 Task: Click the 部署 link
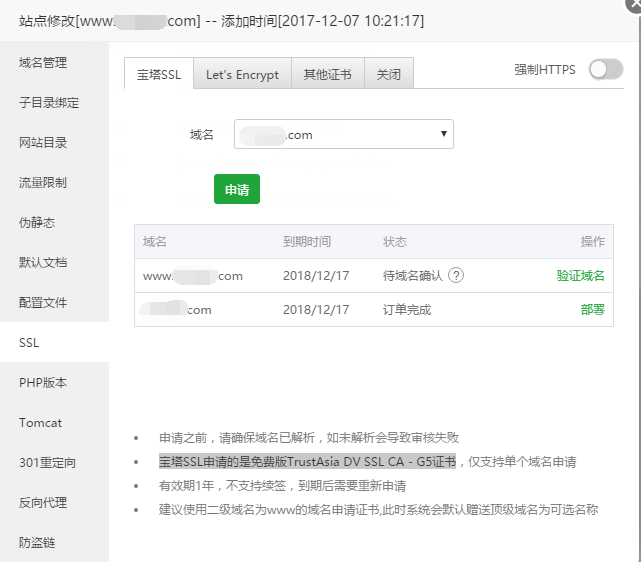pyautogui.click(x=592, y=309)
